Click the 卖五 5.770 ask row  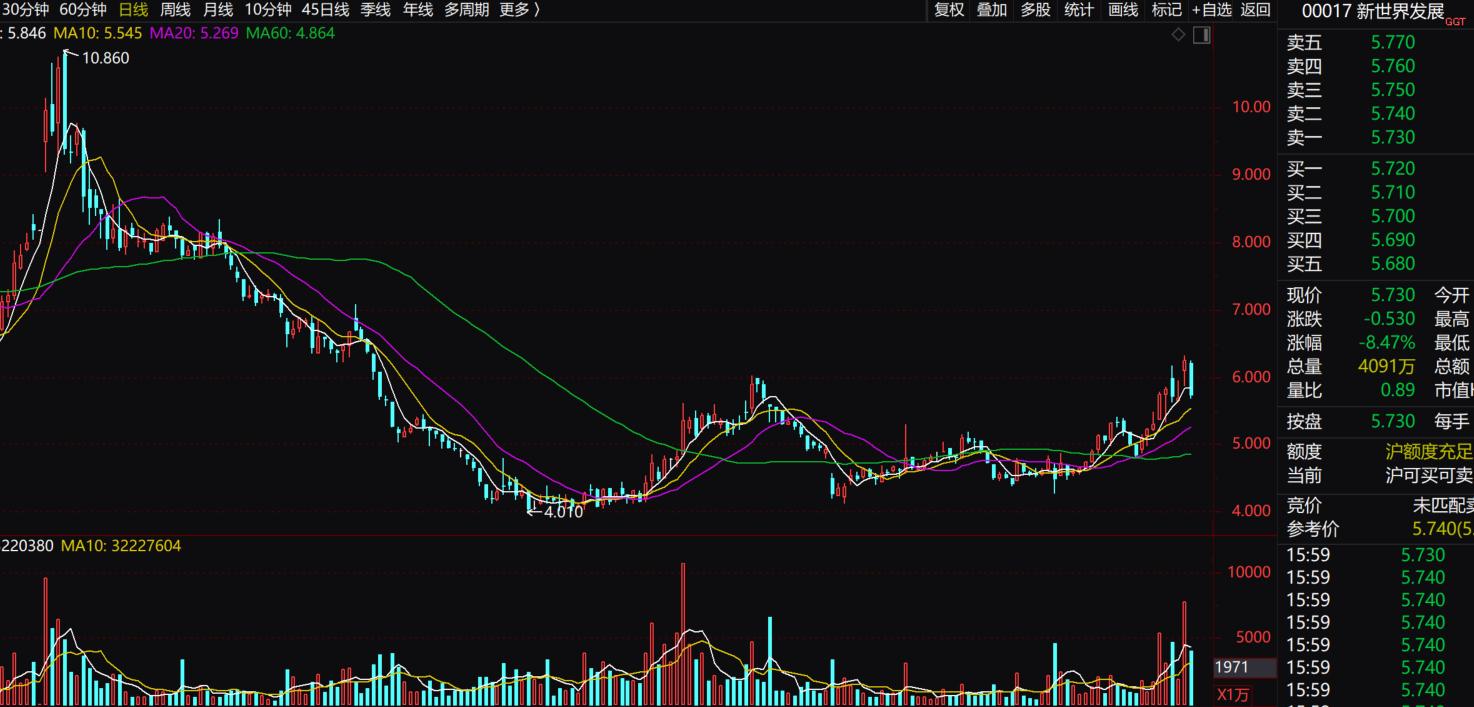coord(1376,42)
